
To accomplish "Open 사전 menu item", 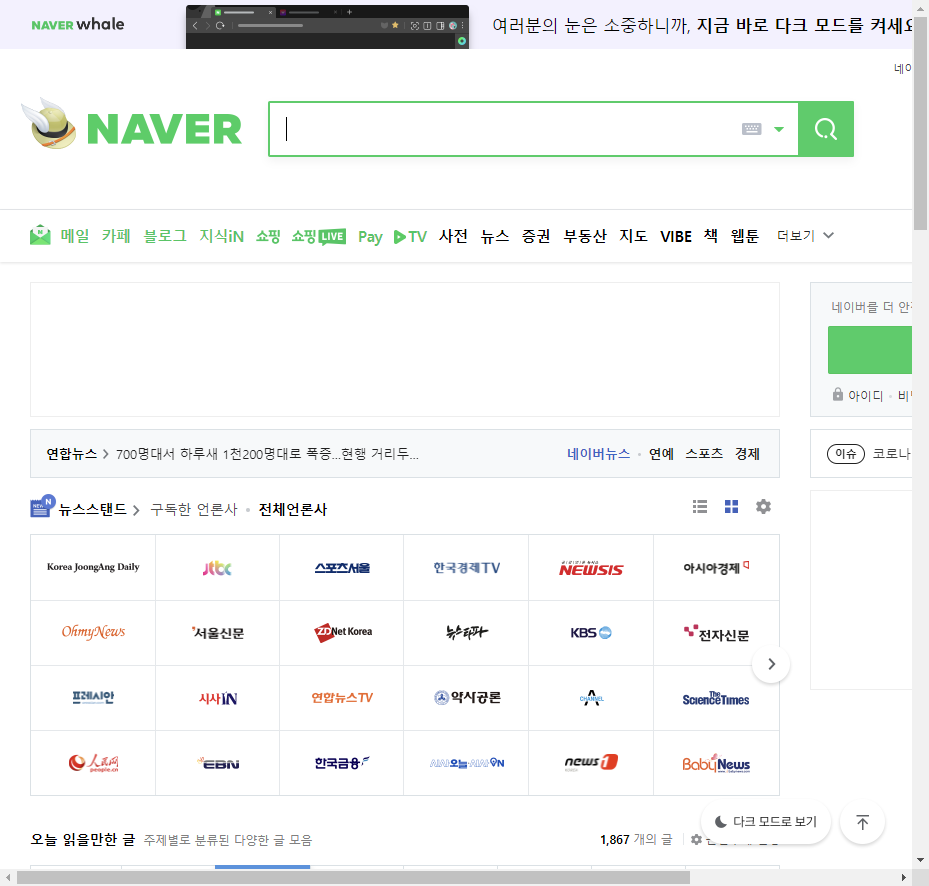I will (x=453, y=236).
